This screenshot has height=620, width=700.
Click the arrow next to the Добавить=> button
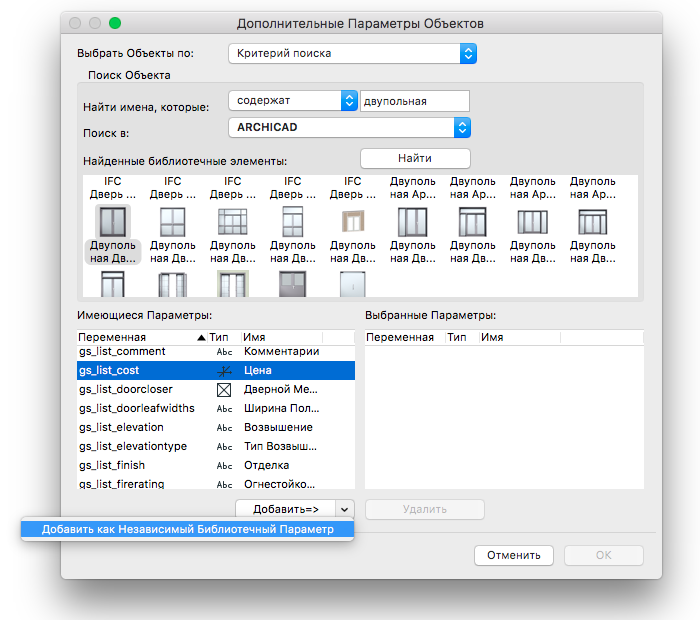coord(344,509)
